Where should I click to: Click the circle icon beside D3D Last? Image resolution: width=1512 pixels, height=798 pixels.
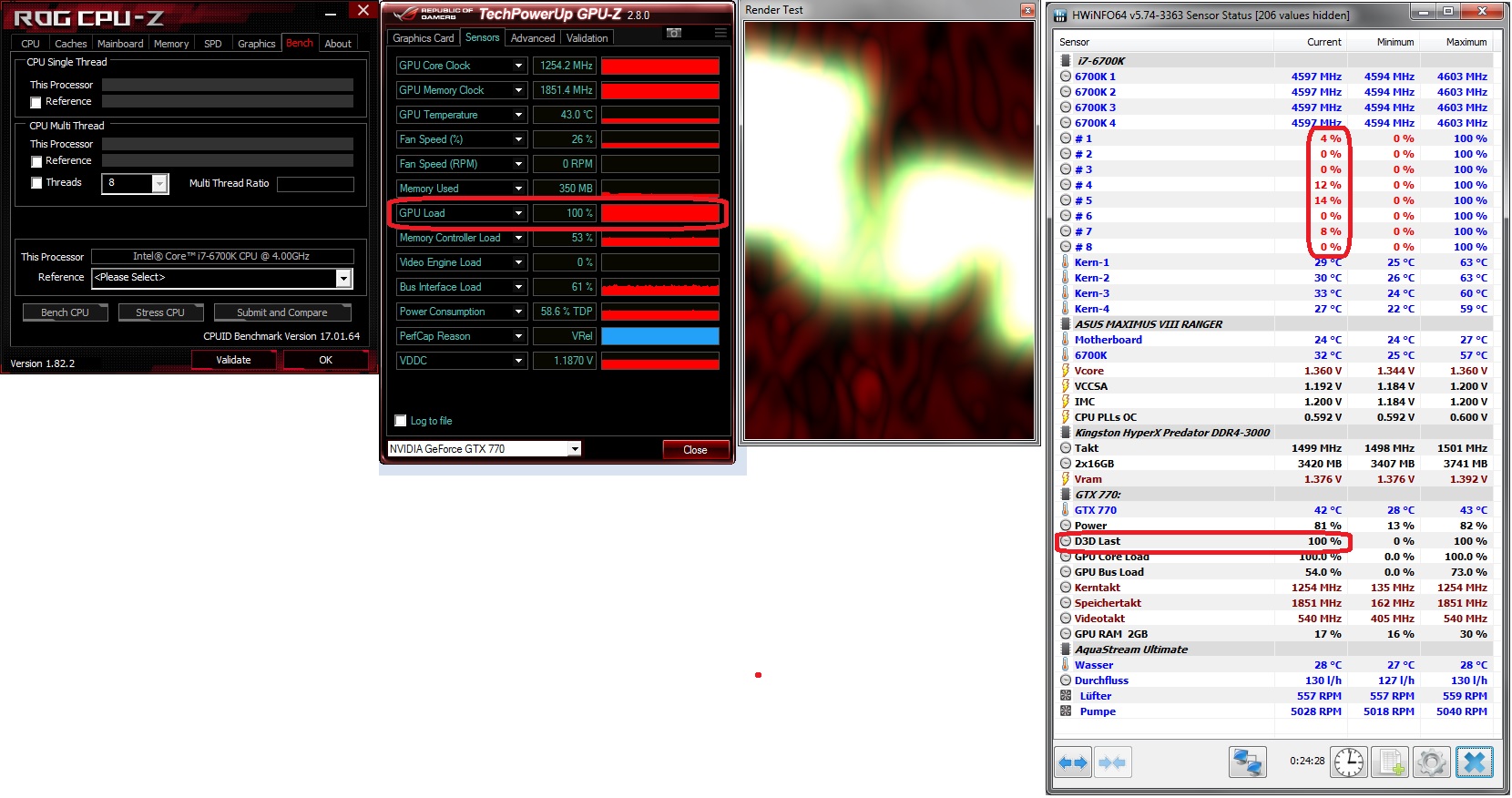coord(1066,541)
